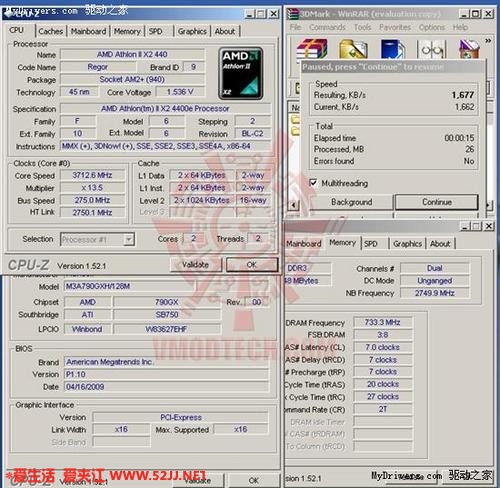Click the Channels value Dual
The image size is (500, 488).
435,268
